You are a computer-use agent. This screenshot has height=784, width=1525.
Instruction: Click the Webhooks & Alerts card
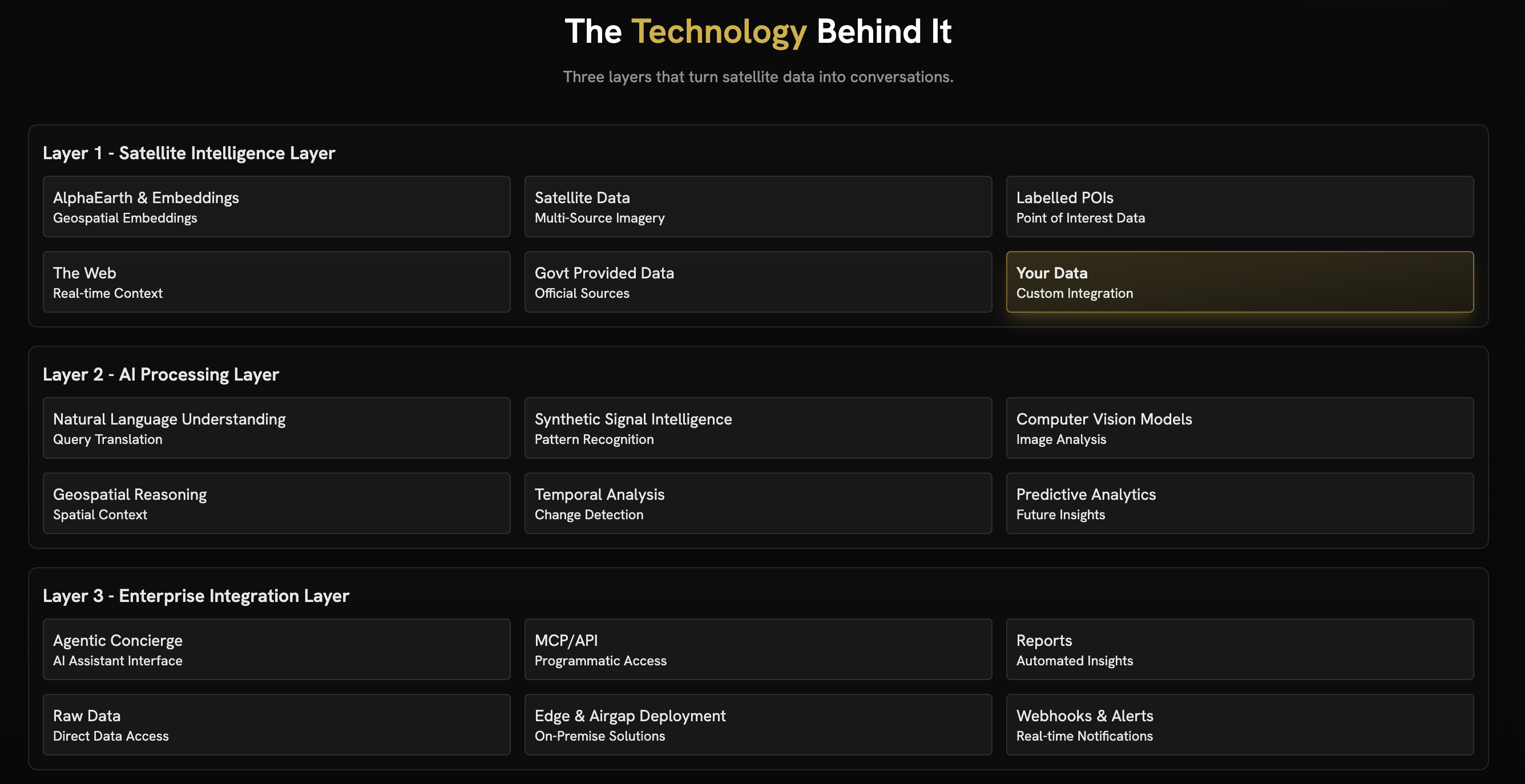[1240, 724]
